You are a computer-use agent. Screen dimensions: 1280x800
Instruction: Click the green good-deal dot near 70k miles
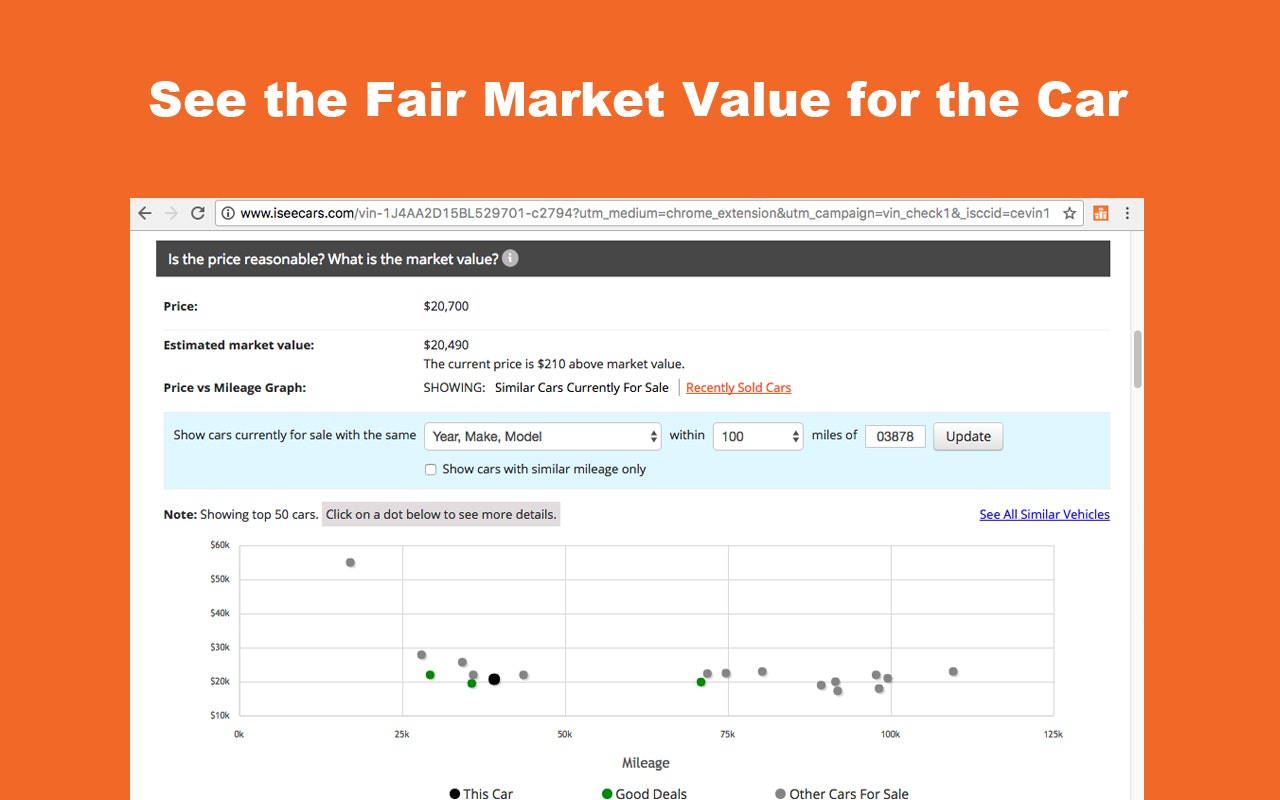[x=701, y=682]
